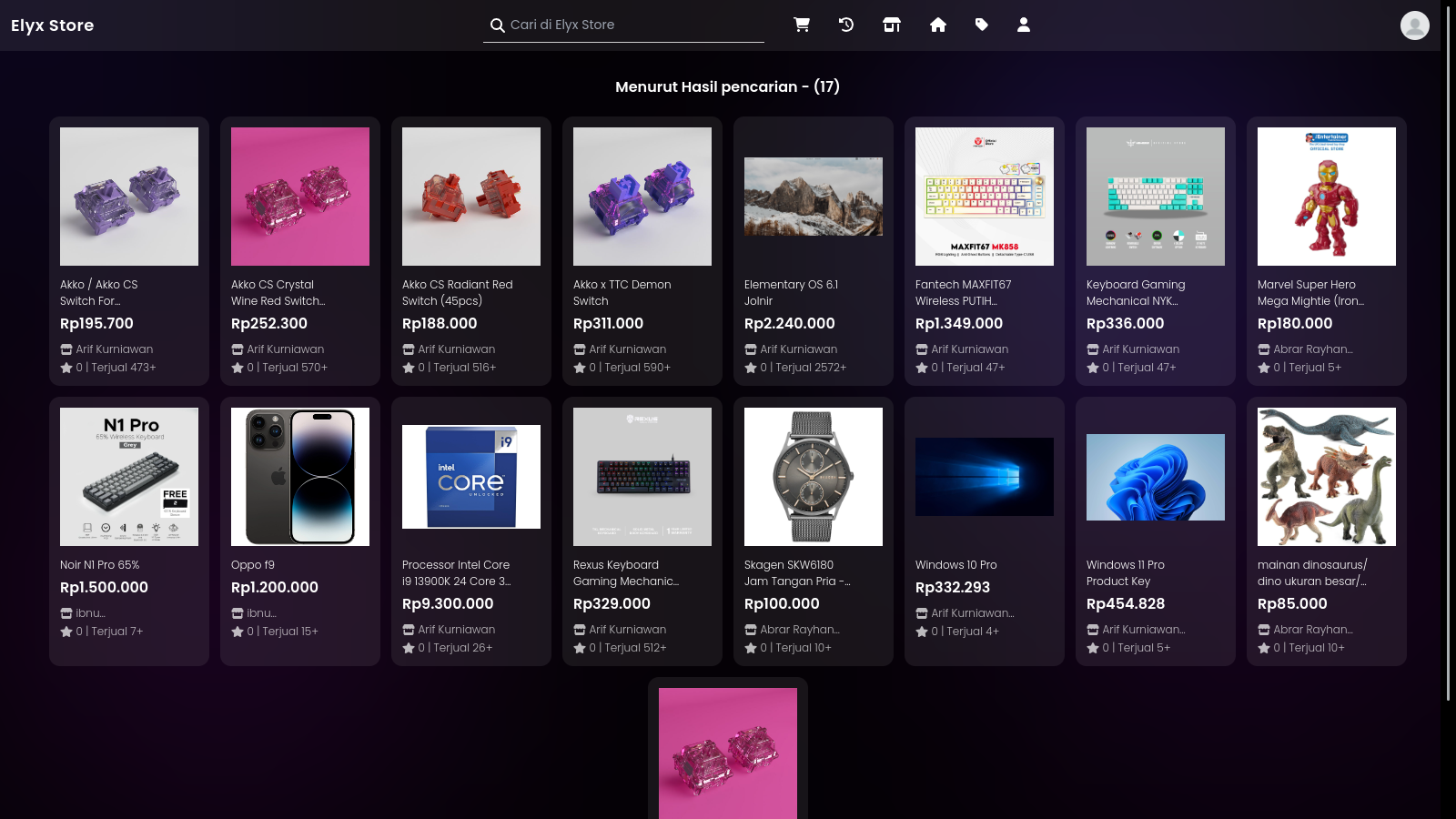Open promotions via the tag icon

click(982, 25)
